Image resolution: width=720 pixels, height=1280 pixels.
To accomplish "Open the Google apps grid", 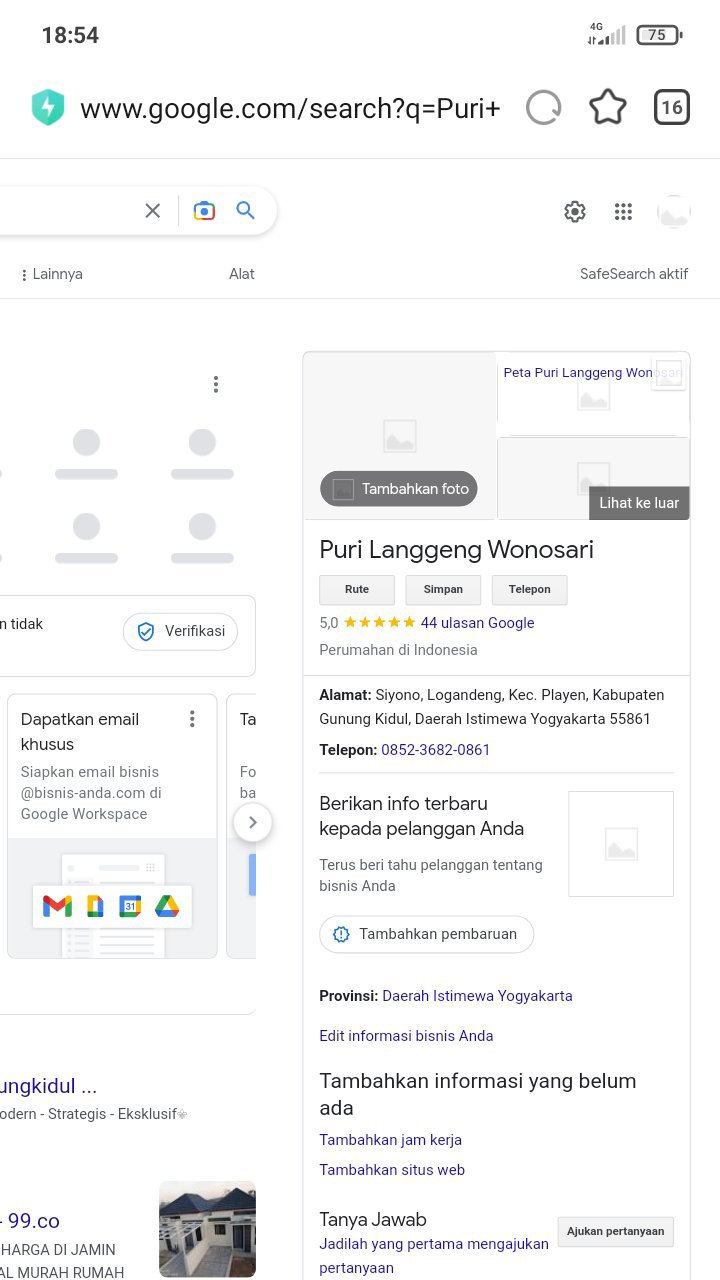I will [x=624, y=211].
